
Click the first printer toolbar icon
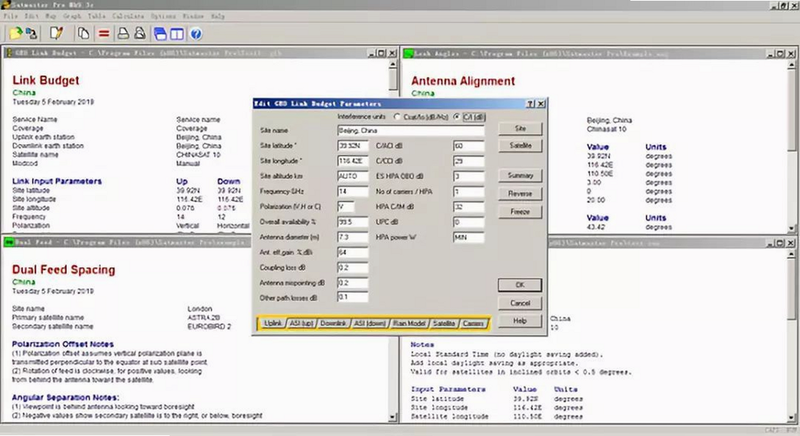pyautogui.click(x=123, y=34)
